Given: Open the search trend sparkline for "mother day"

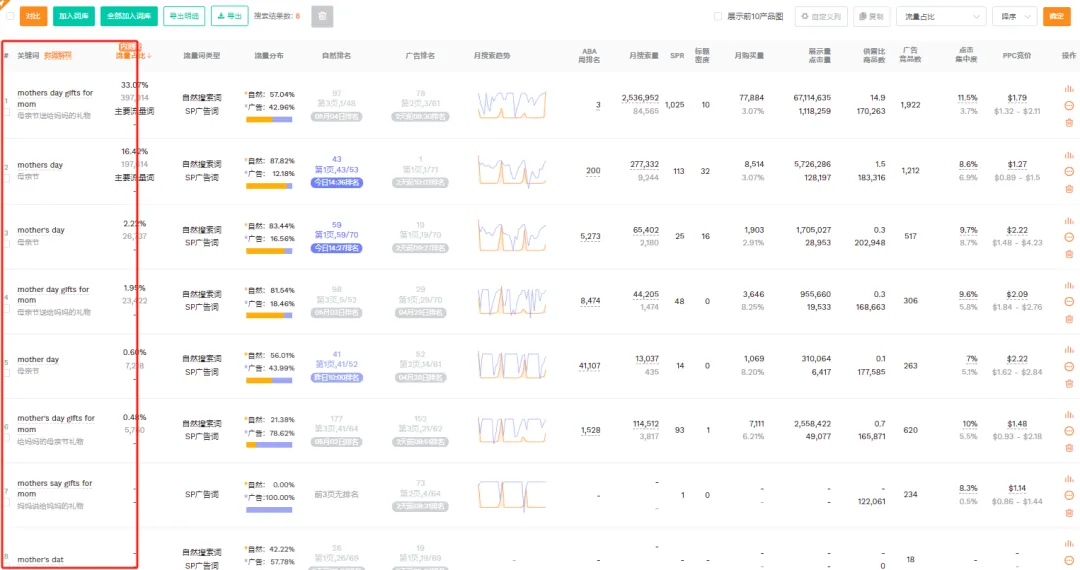Looking at the screenshot, I should (512, 365).
